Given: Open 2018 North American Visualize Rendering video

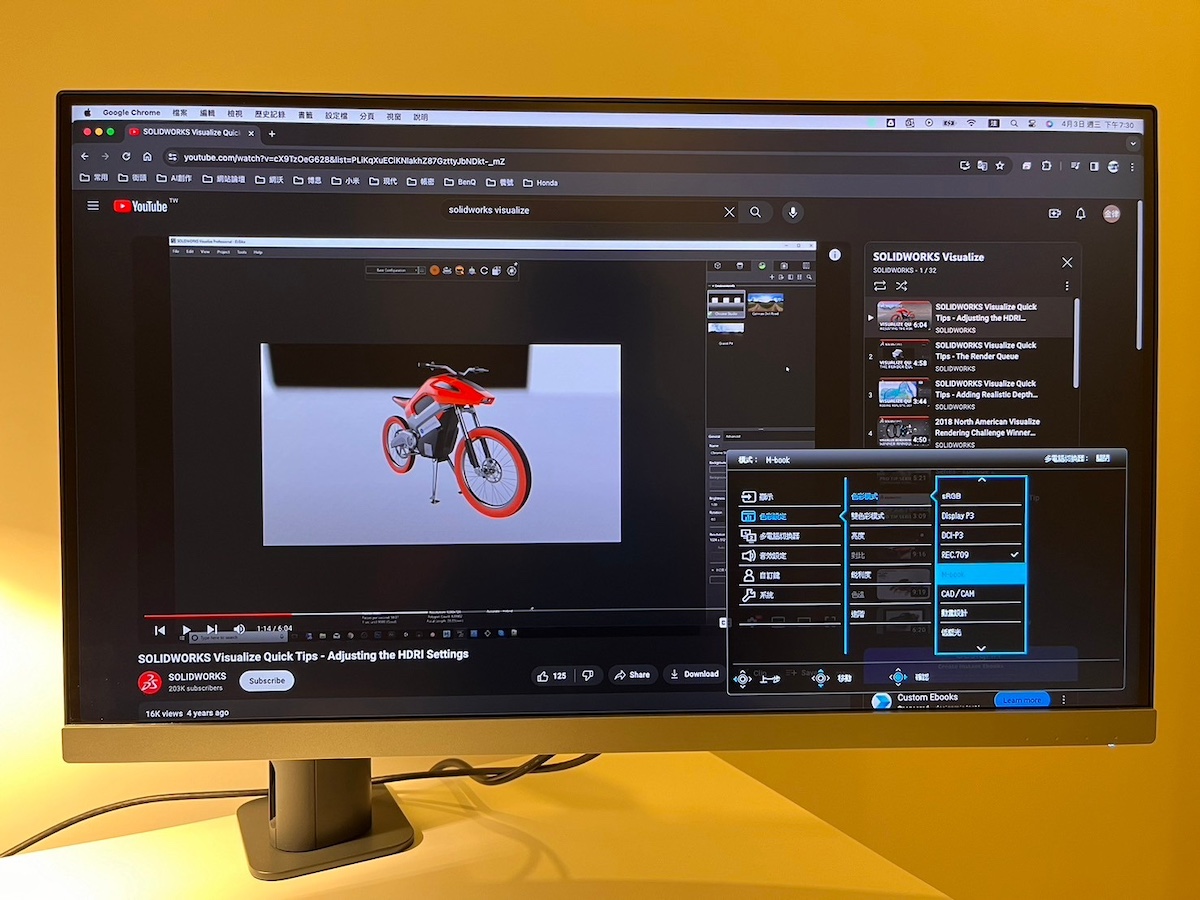Looking at the screenshot, I should coord(970,432).
